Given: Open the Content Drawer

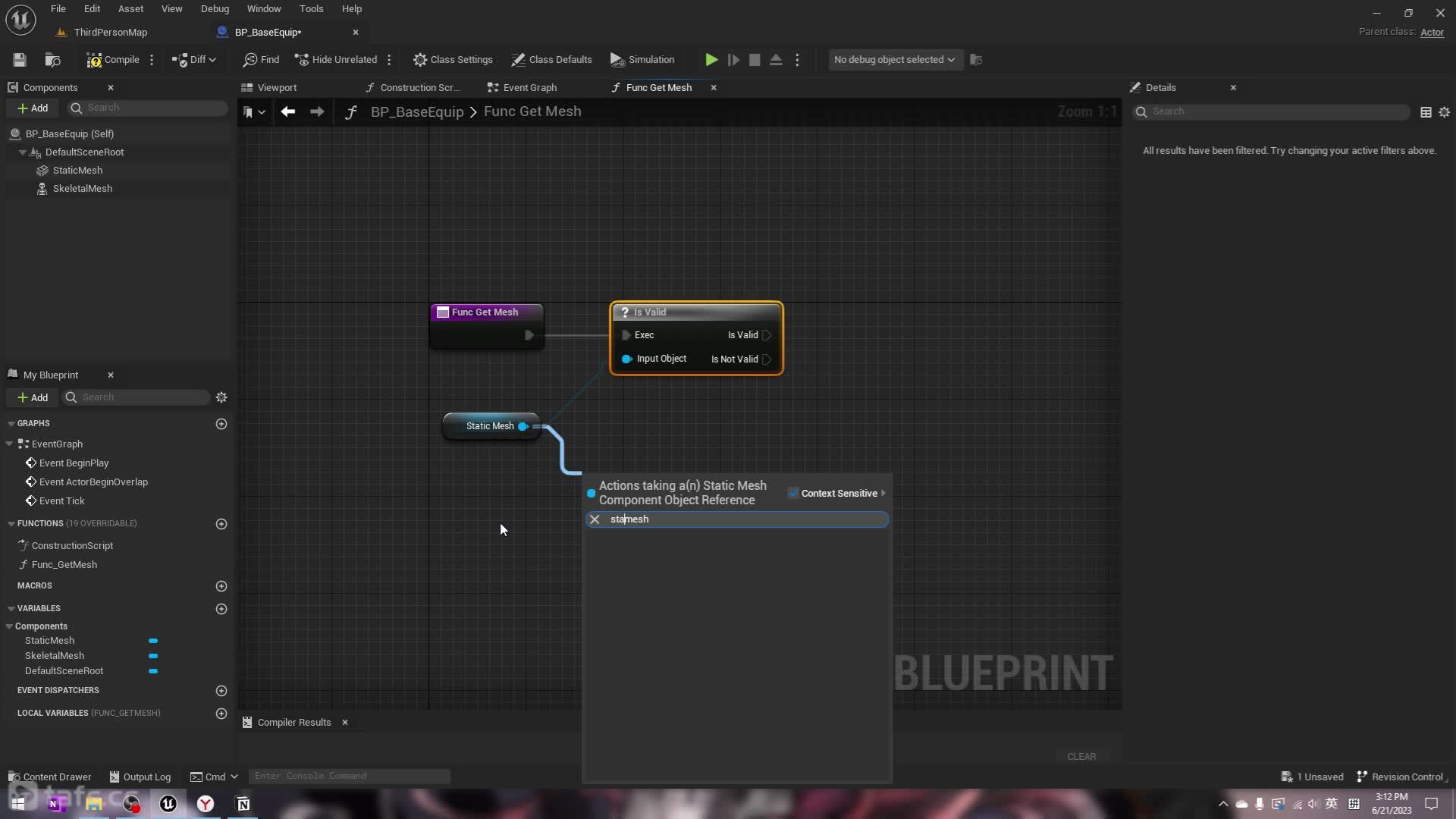Looking at the screenshot, I should click(49, 777).
